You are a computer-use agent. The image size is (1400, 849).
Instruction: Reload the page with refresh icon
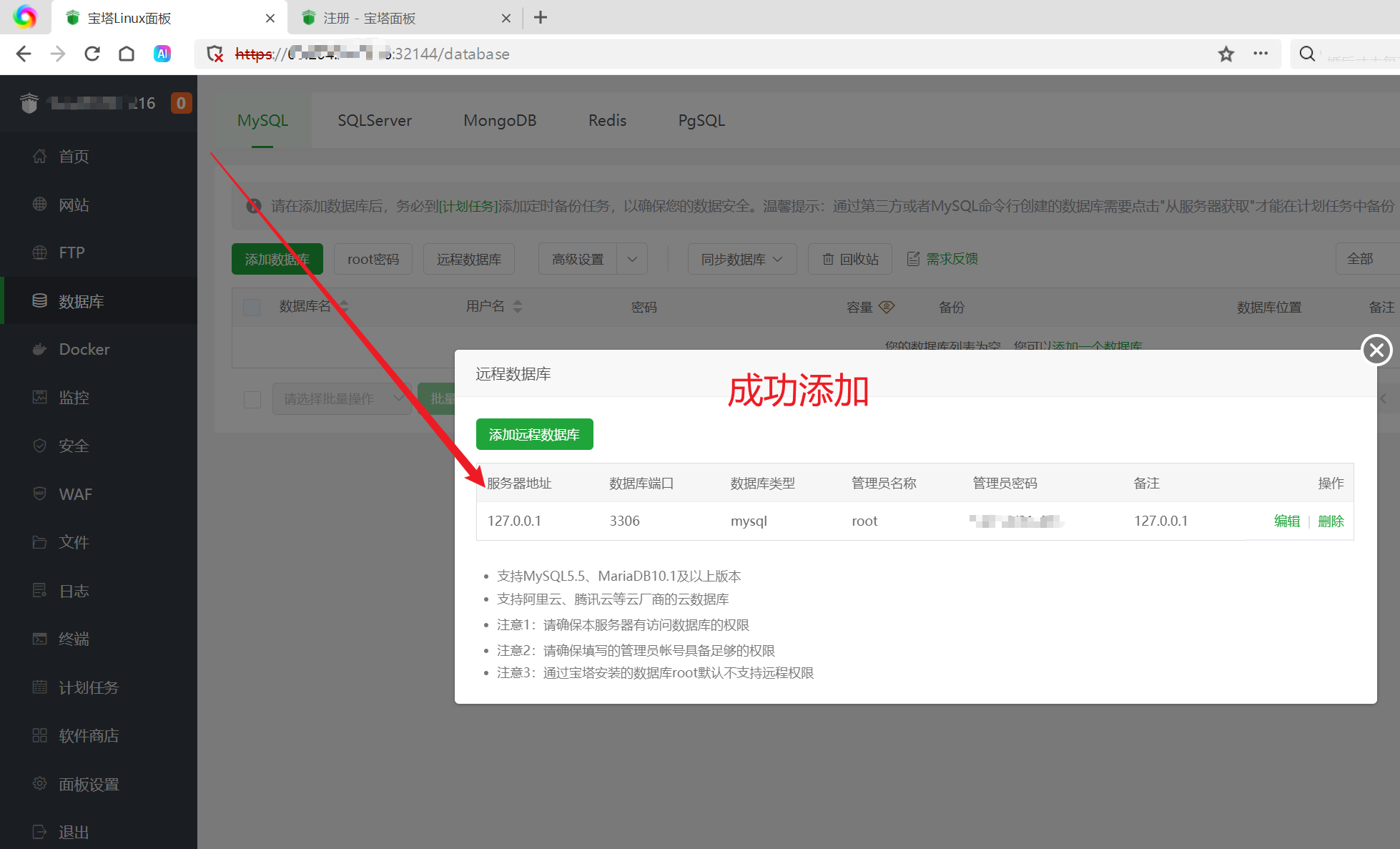tap(92, 54)
